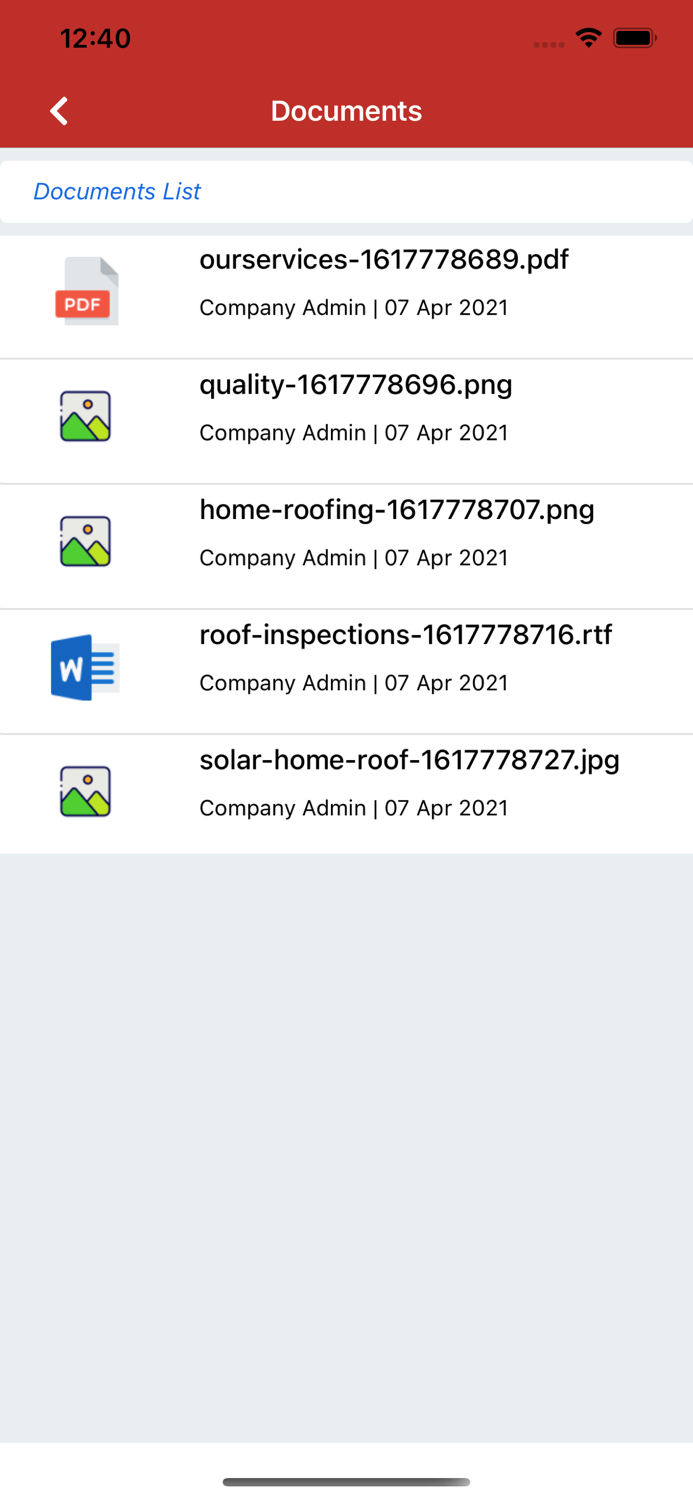Select the ourservices-1617778689.pdf entry
This screenshot has width=693, height=1500.
385,259
